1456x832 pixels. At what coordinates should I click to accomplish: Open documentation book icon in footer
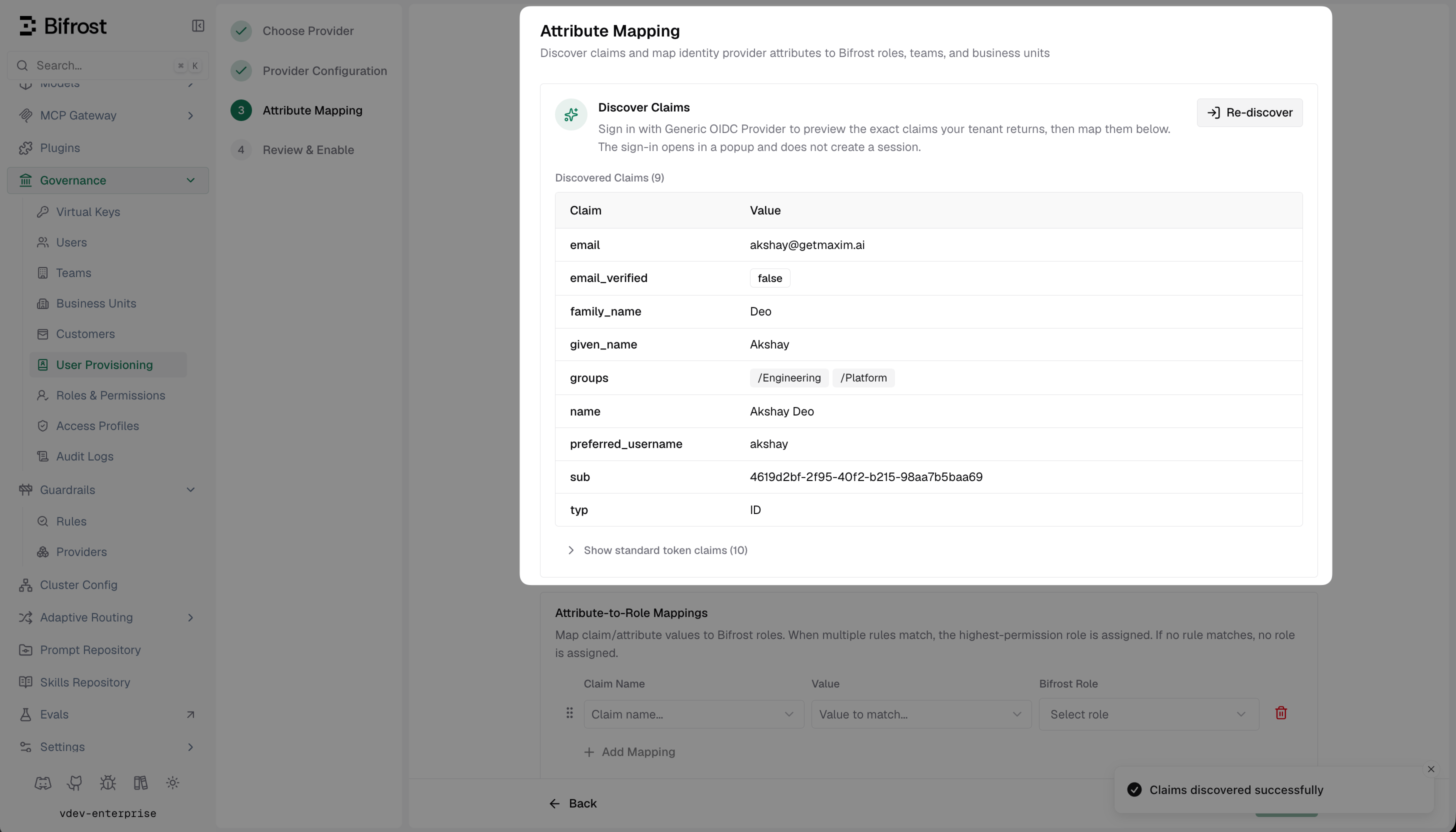pyautogui.click(x=140, y=783)
